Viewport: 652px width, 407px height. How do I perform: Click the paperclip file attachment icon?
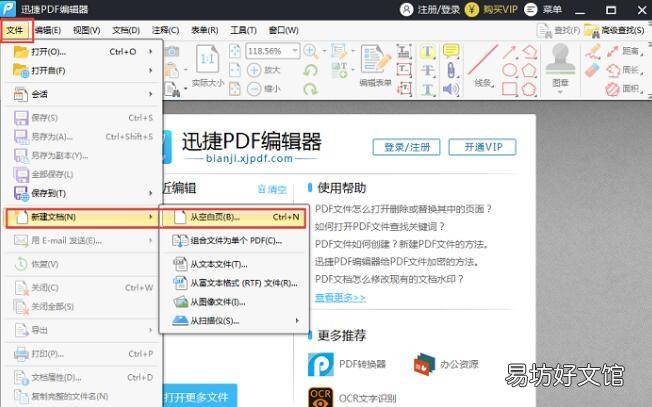451,70
